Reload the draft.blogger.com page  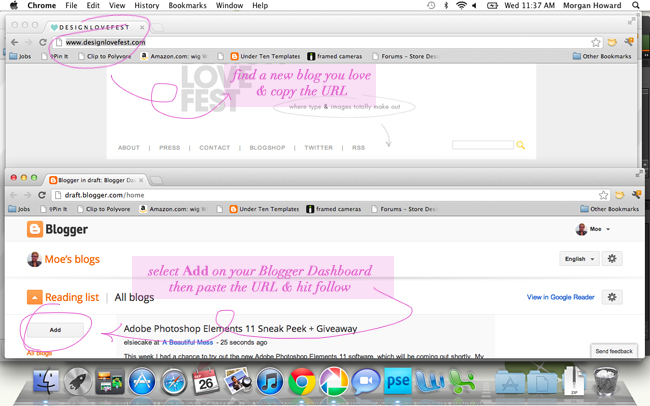pos(42,195)
